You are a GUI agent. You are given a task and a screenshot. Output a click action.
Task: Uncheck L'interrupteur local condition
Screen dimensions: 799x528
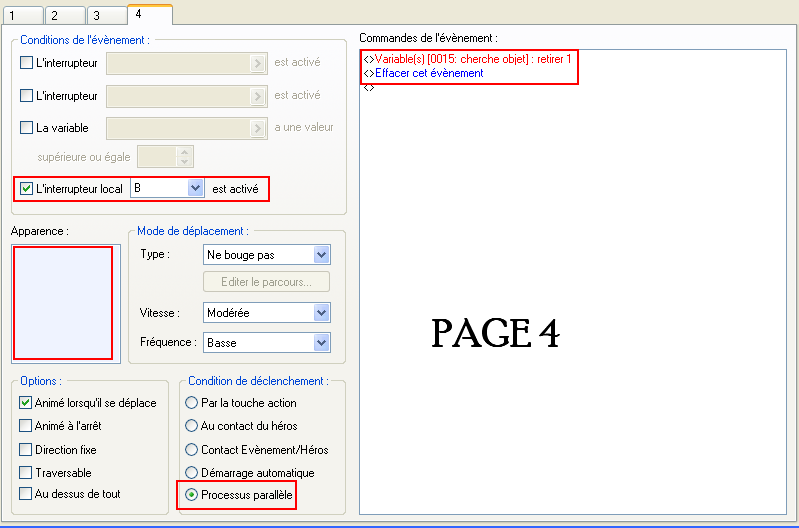coord(26,189)
